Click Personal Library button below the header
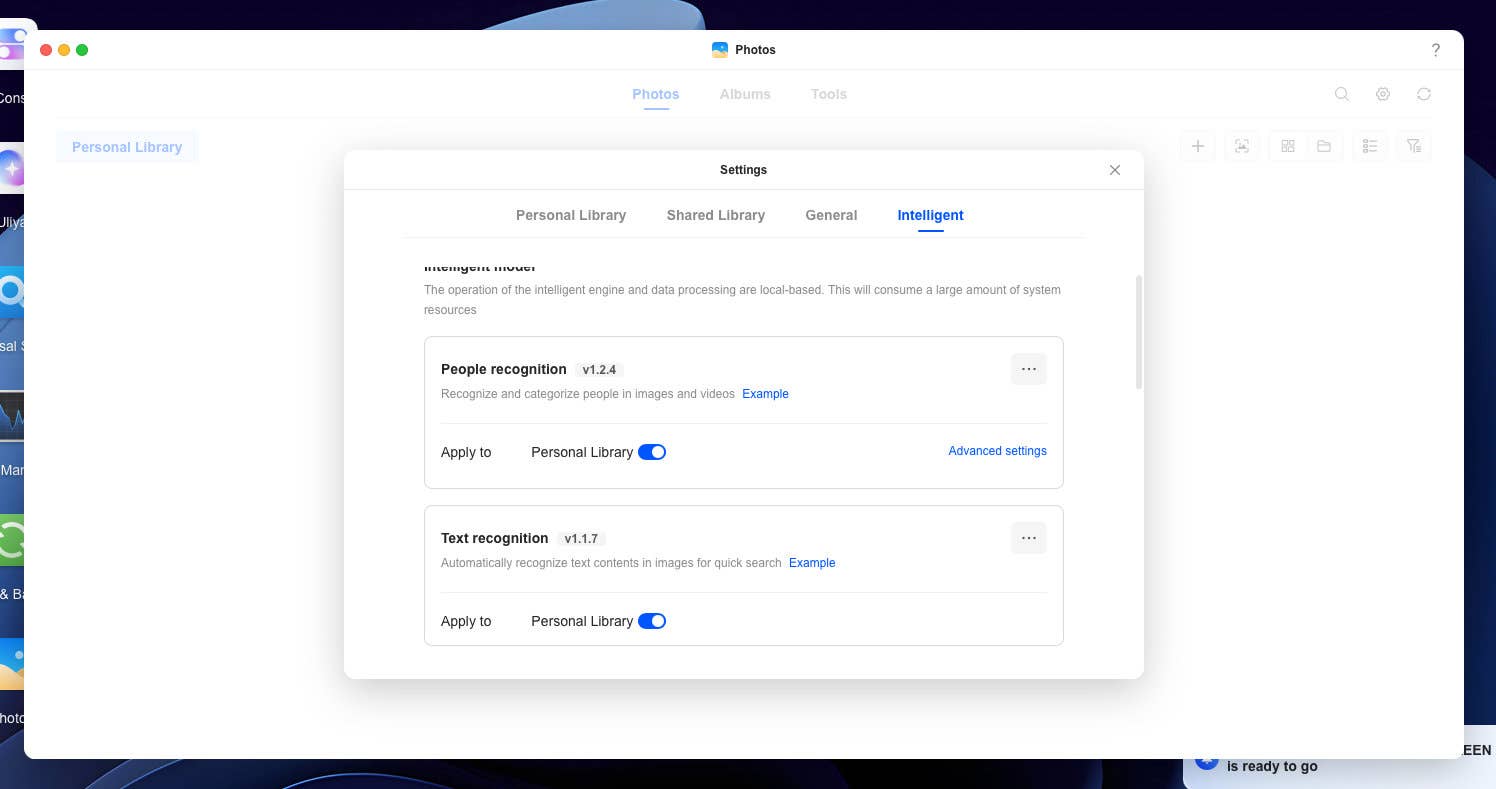The height and width of the screenshot is (789, 1496). 127,147
